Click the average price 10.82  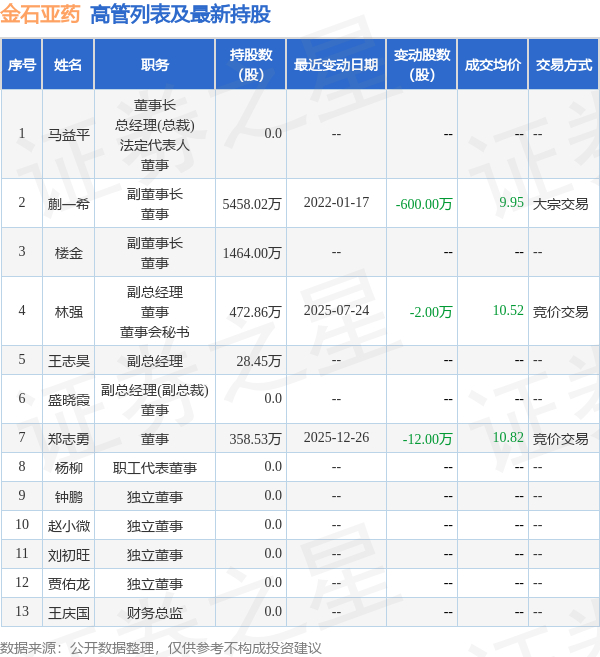coord(508,437)
